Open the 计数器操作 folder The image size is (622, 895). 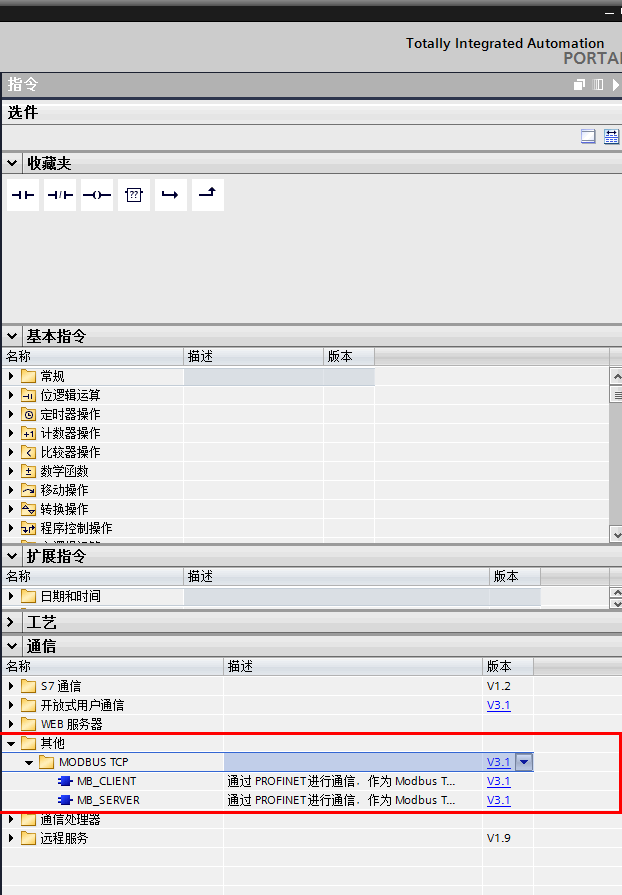tap(61, 433)
